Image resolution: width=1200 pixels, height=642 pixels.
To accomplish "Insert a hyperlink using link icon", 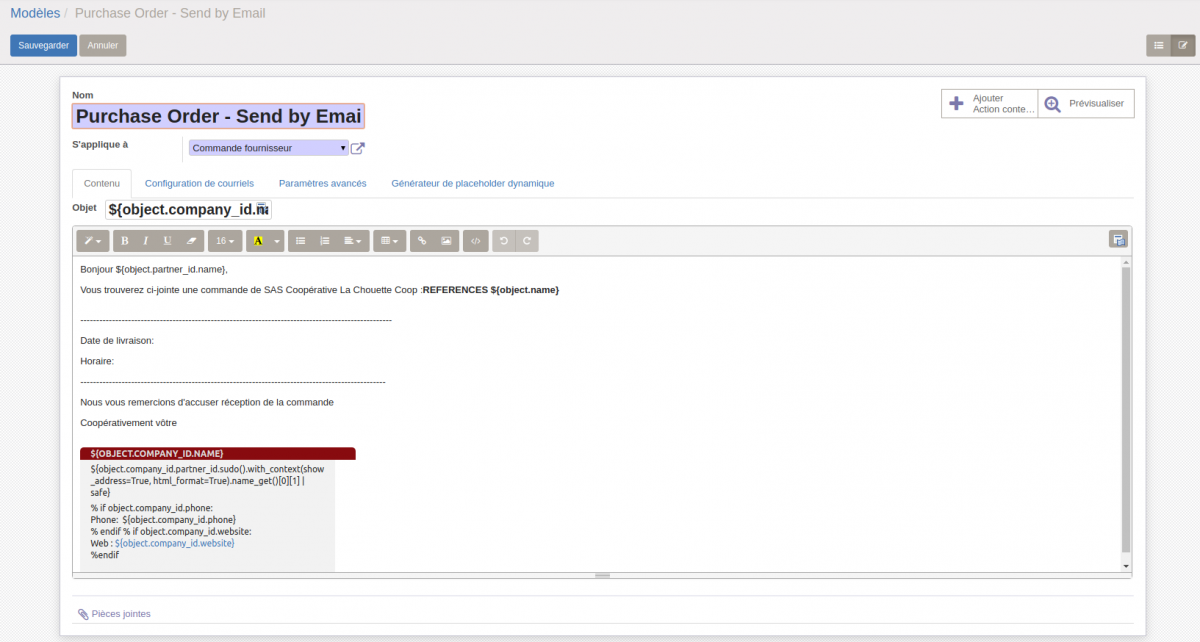I will (x=422, y=241).
